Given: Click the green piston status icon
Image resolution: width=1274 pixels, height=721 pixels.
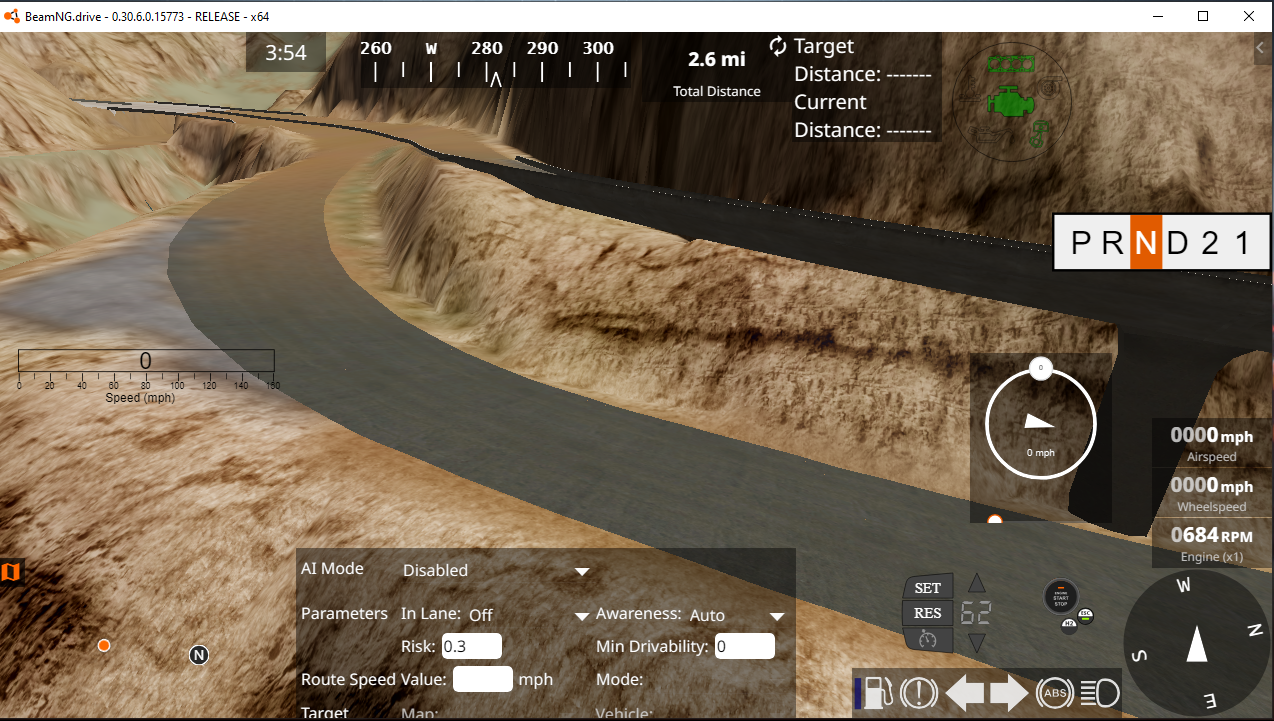Looking at the screenshot, I should click(x=1039, y=135).
